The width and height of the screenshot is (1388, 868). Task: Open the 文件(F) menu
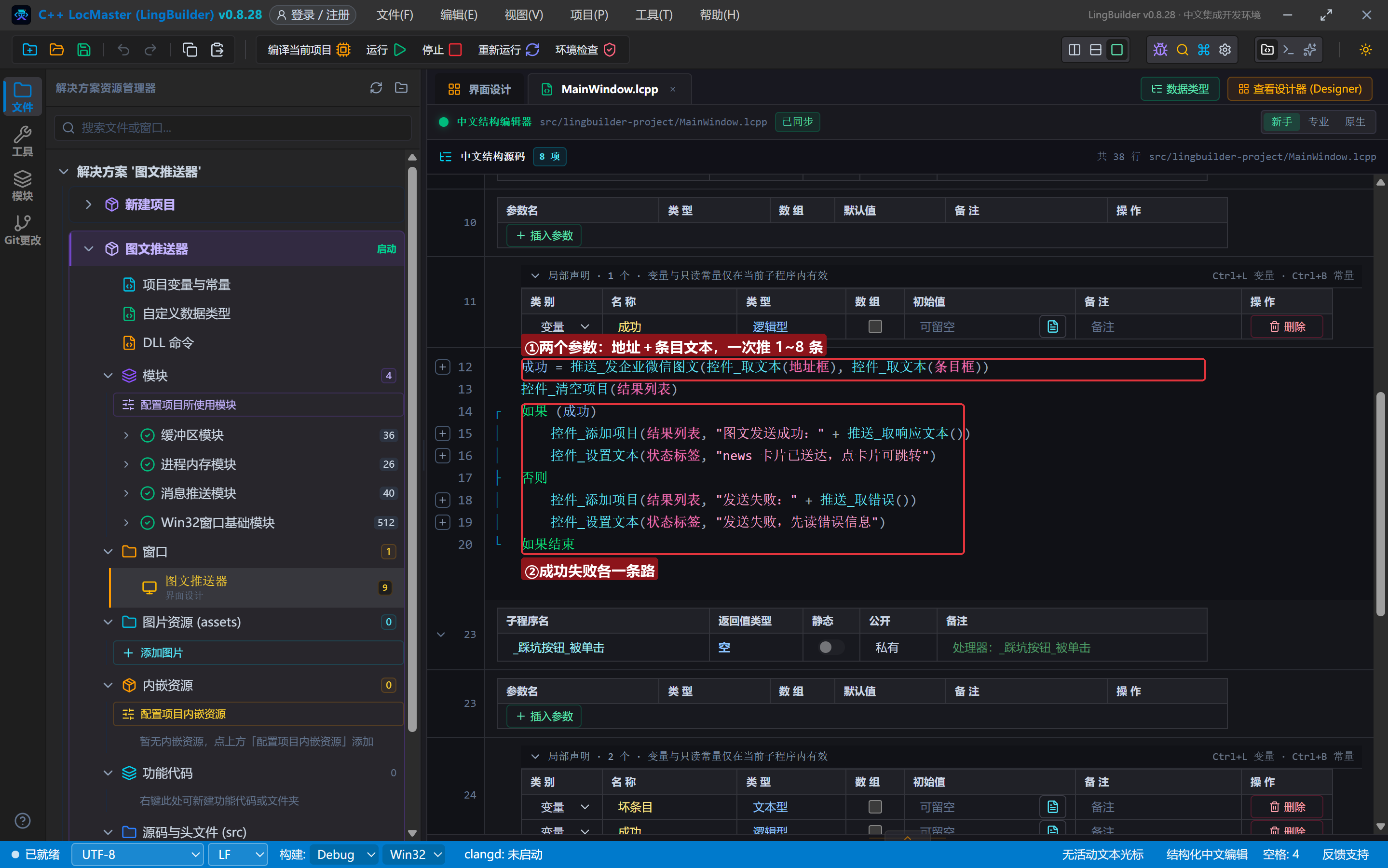coord(395,15)
